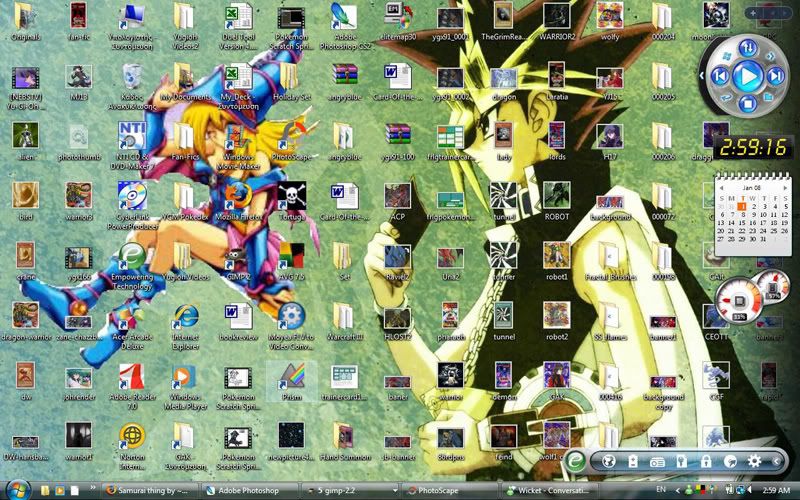Select day 15 in the calendar gadget
Screen dimensions: 800x500
pyautogui.click(x=742, y=222)
